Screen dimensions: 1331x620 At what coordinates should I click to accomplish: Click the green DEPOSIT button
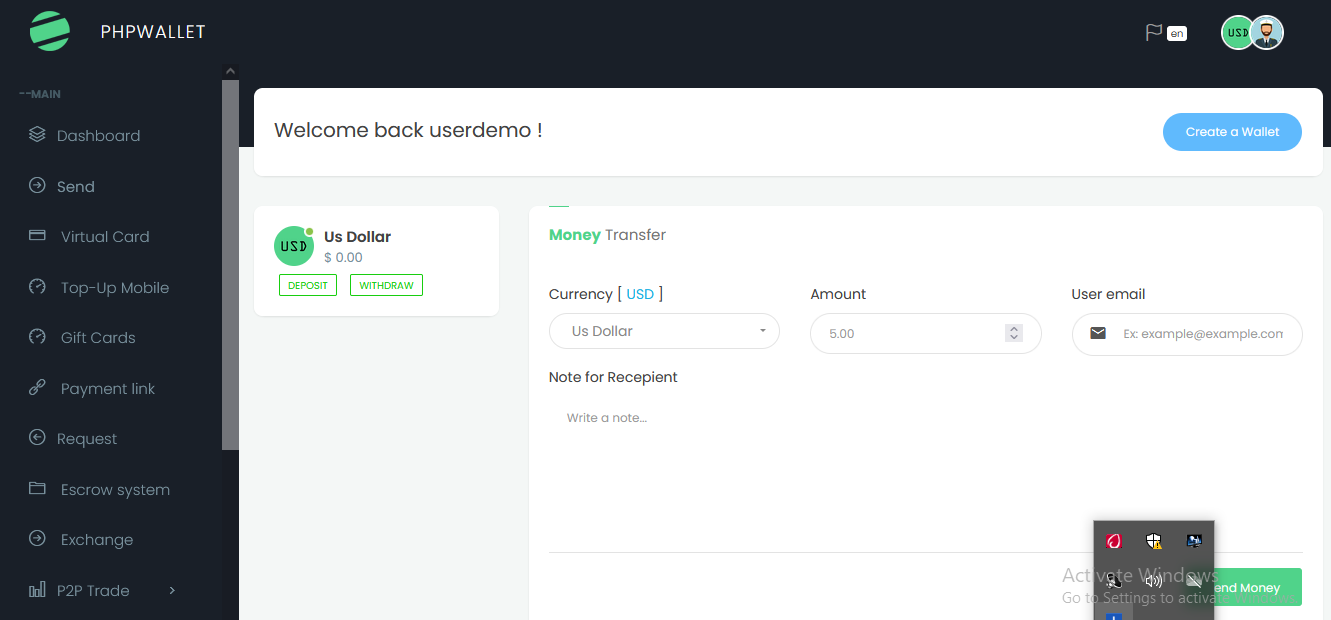pyautogui.click(x=308, y=285)
